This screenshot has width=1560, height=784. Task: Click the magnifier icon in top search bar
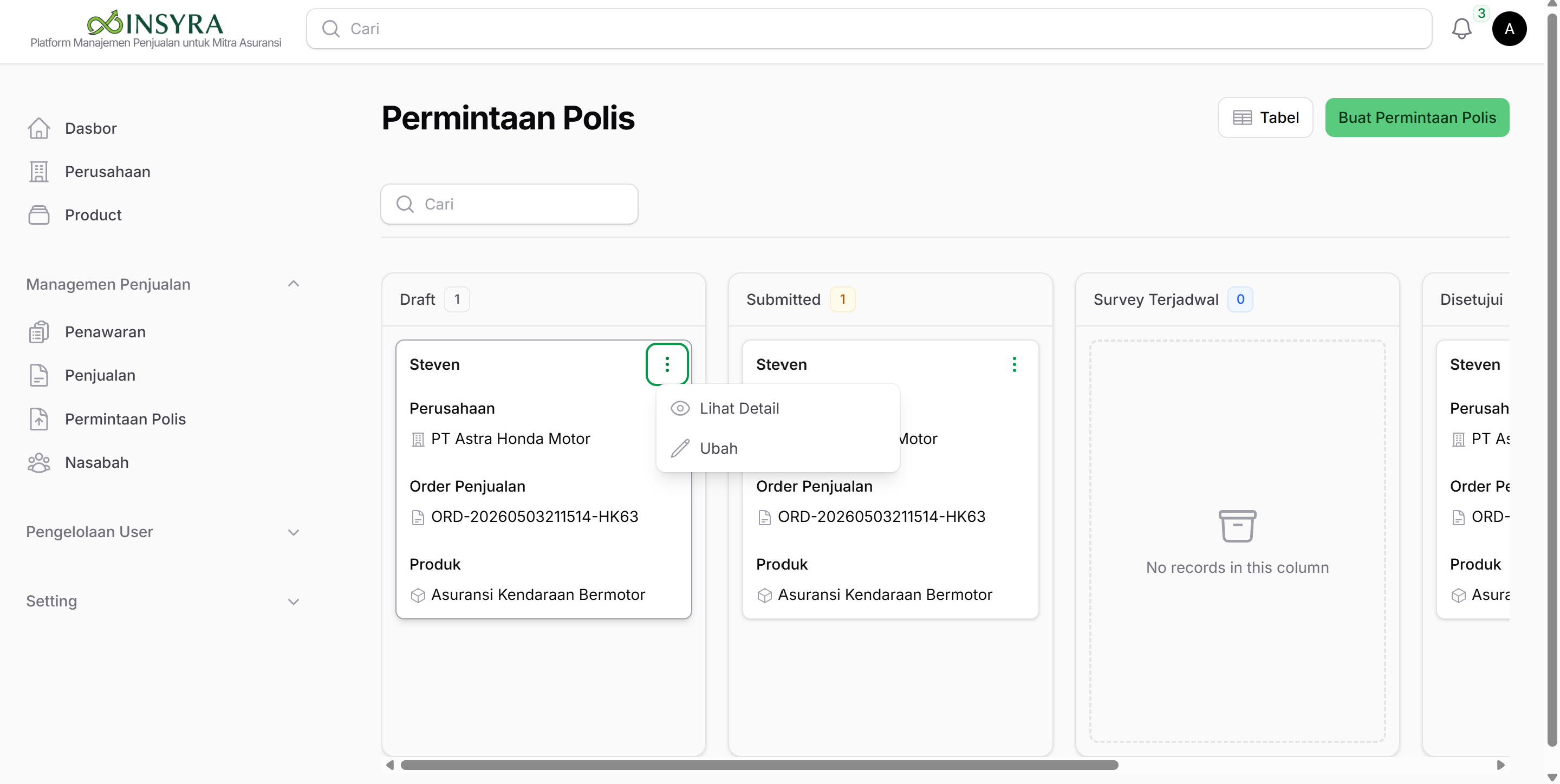(330, 29)
